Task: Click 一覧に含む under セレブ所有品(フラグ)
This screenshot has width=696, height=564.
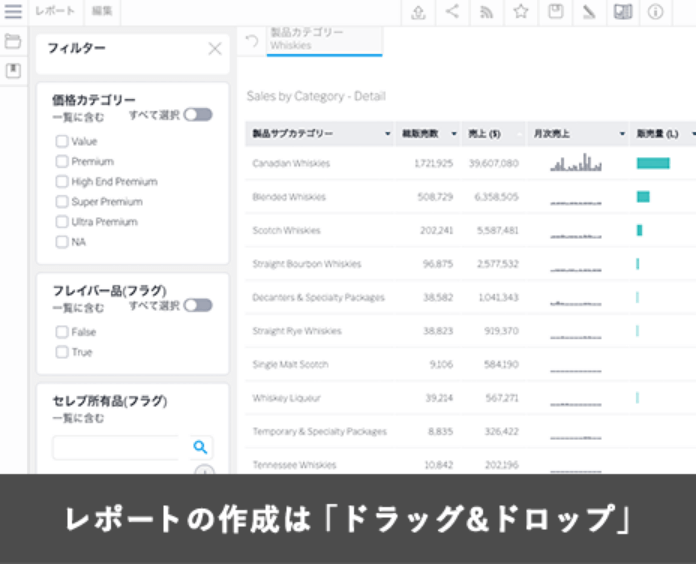Action: click(x=78, y=418)
